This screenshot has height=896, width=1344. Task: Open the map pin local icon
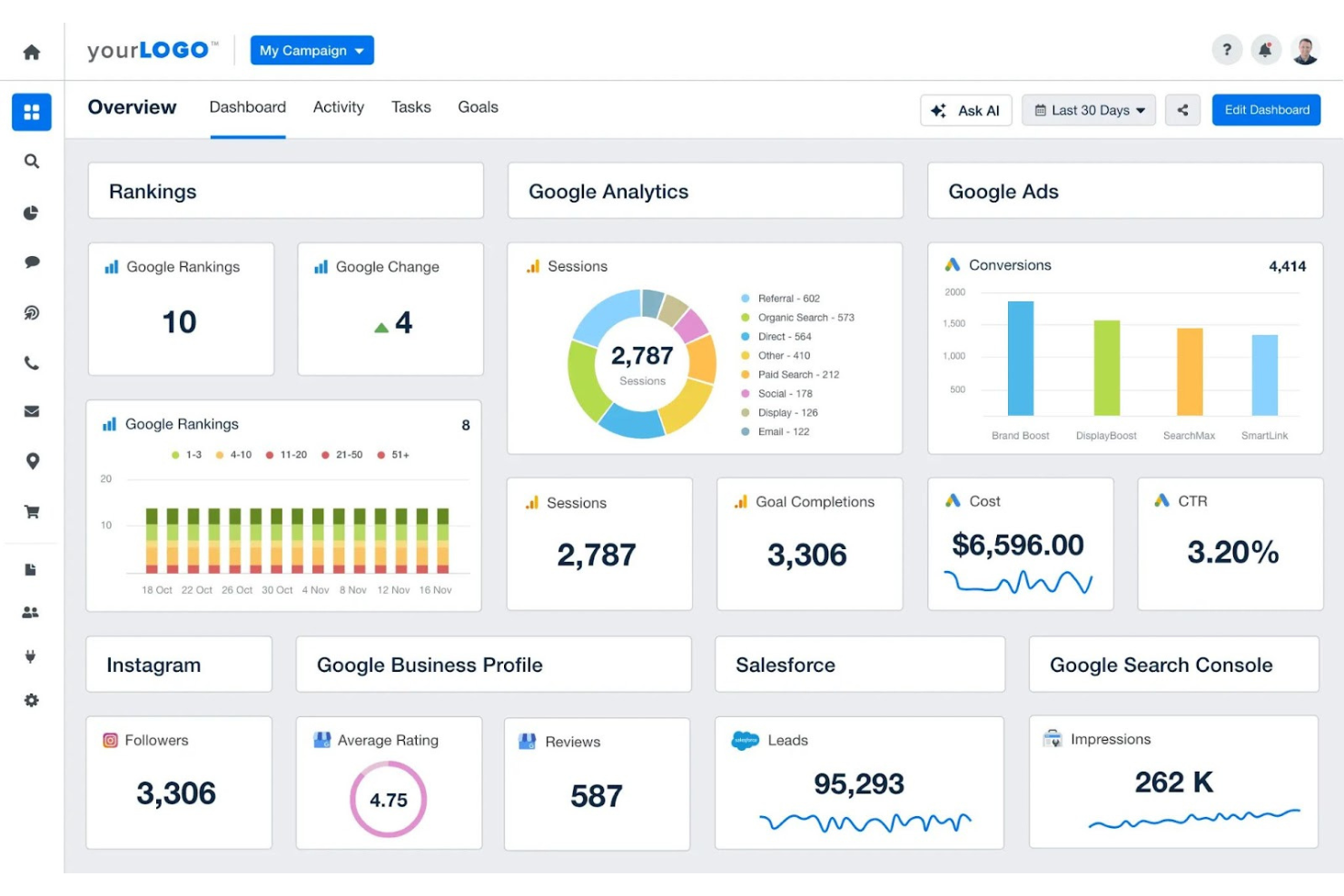33,461
